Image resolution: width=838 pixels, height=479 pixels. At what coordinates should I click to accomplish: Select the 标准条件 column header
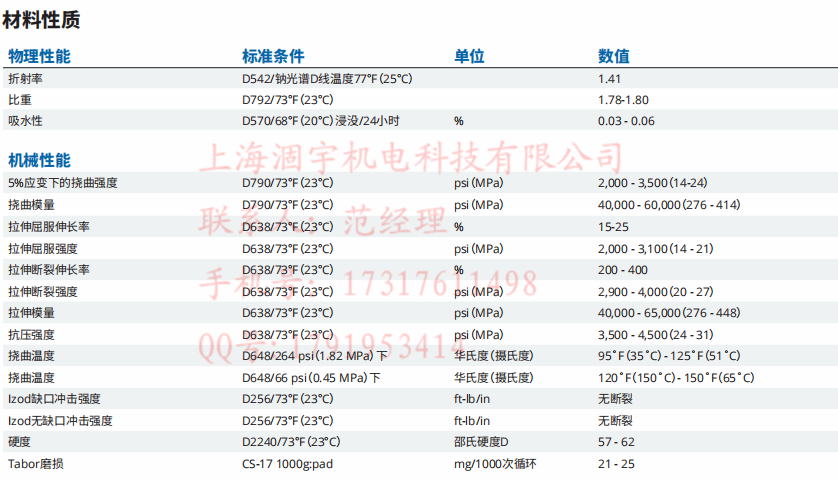point(273,56)
